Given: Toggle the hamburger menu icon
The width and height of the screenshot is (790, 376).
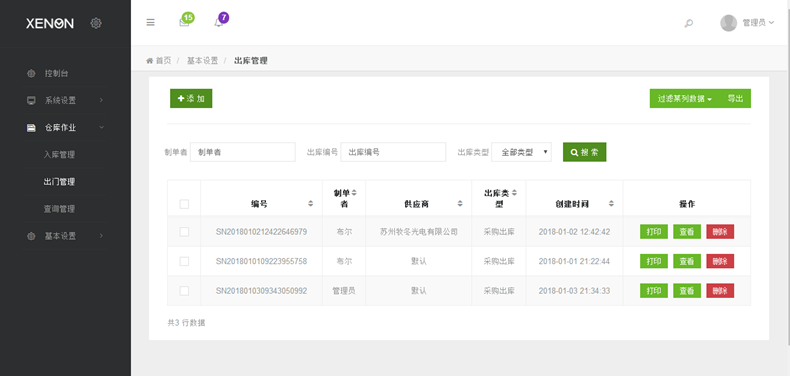Looking at the screenshot, I should [x=150, y=23].
